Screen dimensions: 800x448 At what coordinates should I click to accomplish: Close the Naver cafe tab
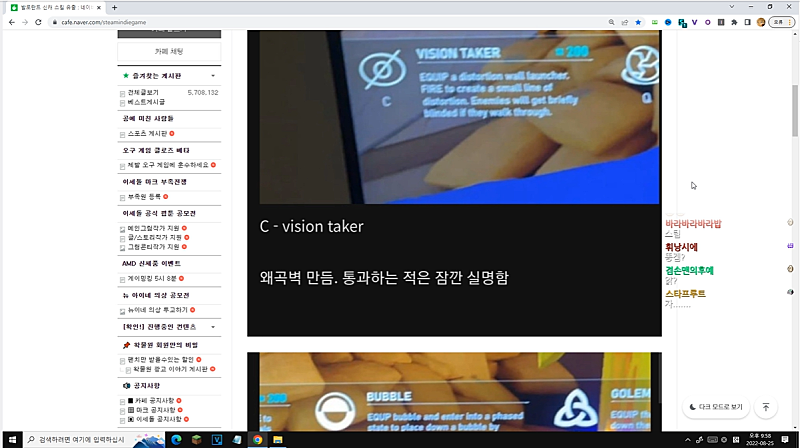pos(98,8)
